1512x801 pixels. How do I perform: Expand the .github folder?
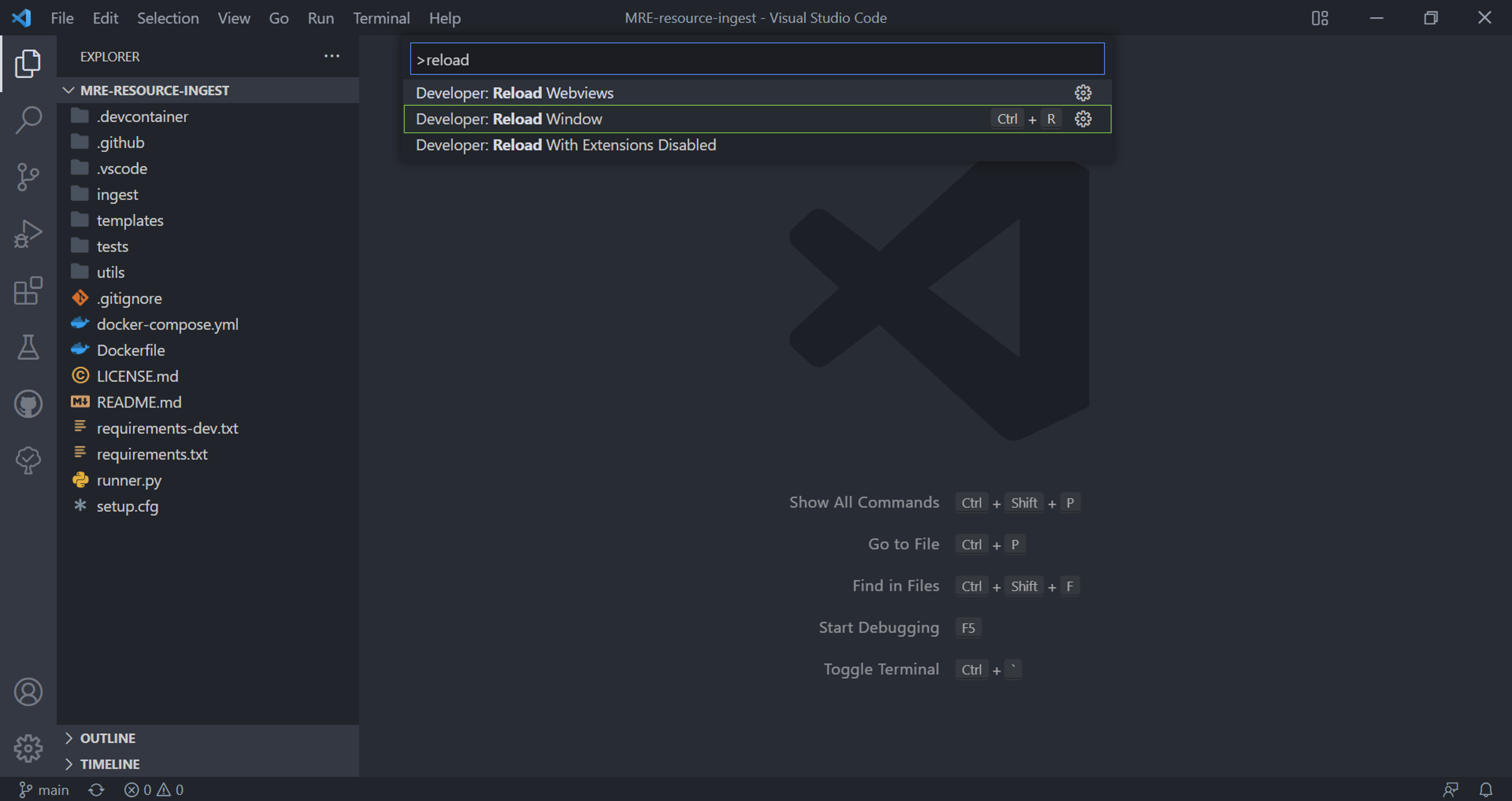click(208, 143)
